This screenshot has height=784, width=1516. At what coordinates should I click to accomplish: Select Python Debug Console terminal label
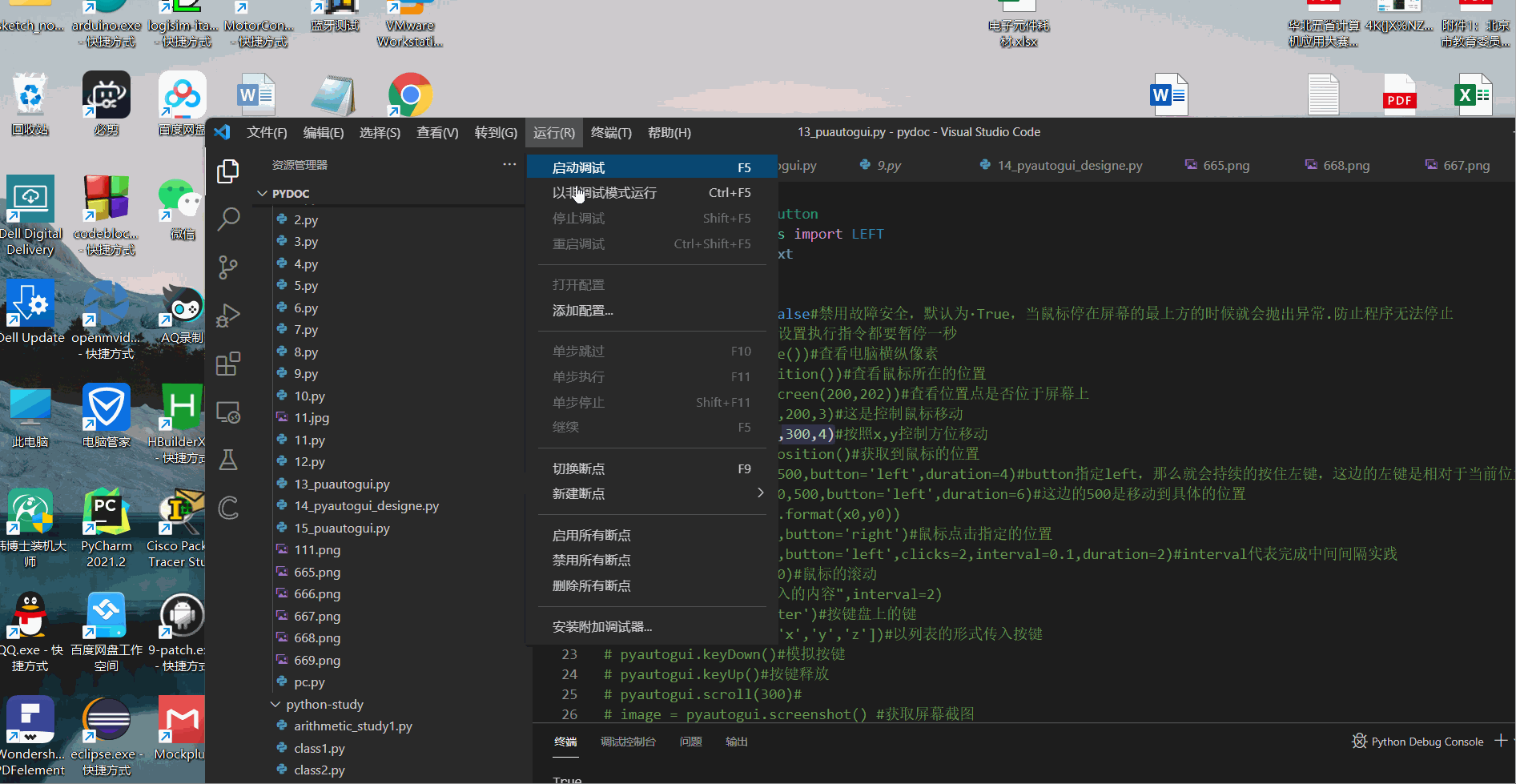pyautogui.click(x=1417, y=742)
